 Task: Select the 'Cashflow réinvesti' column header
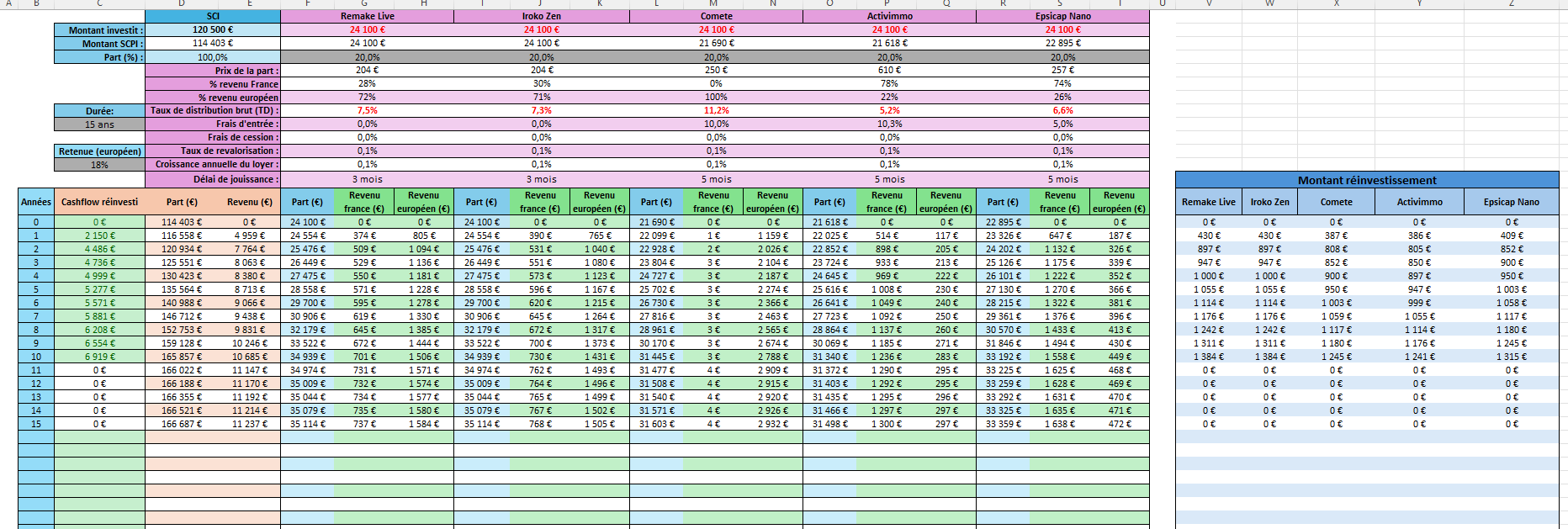(x=99, y=202)
